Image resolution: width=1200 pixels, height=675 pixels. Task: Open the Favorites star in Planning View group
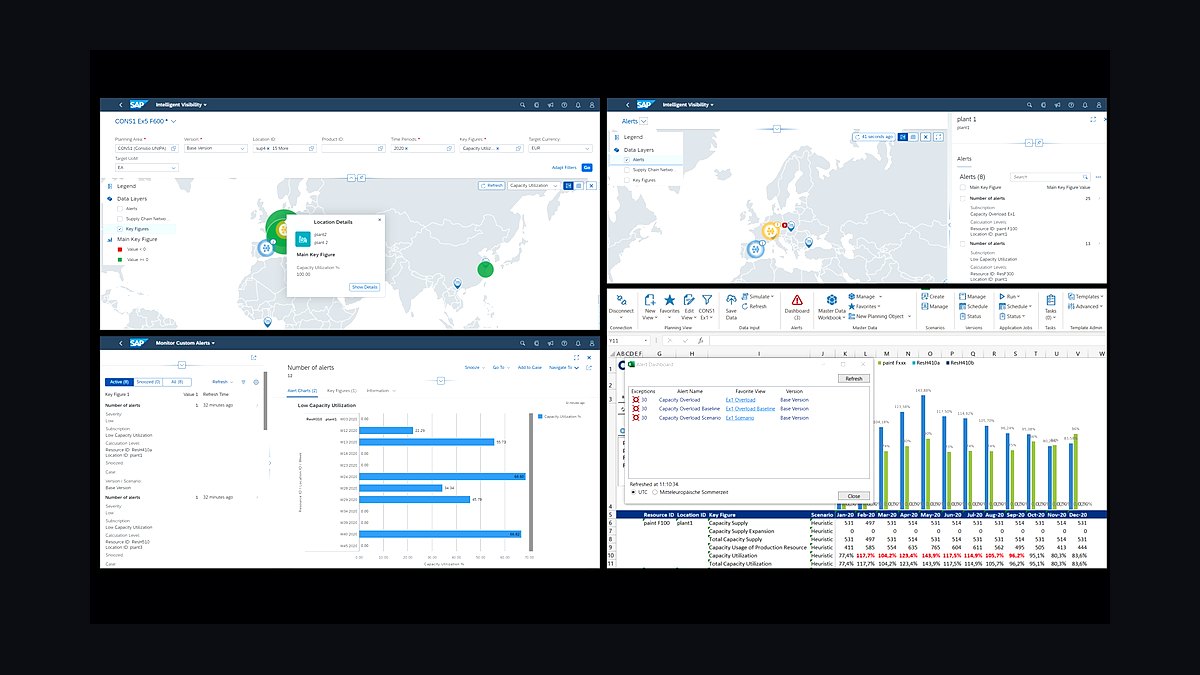[669, 300]
